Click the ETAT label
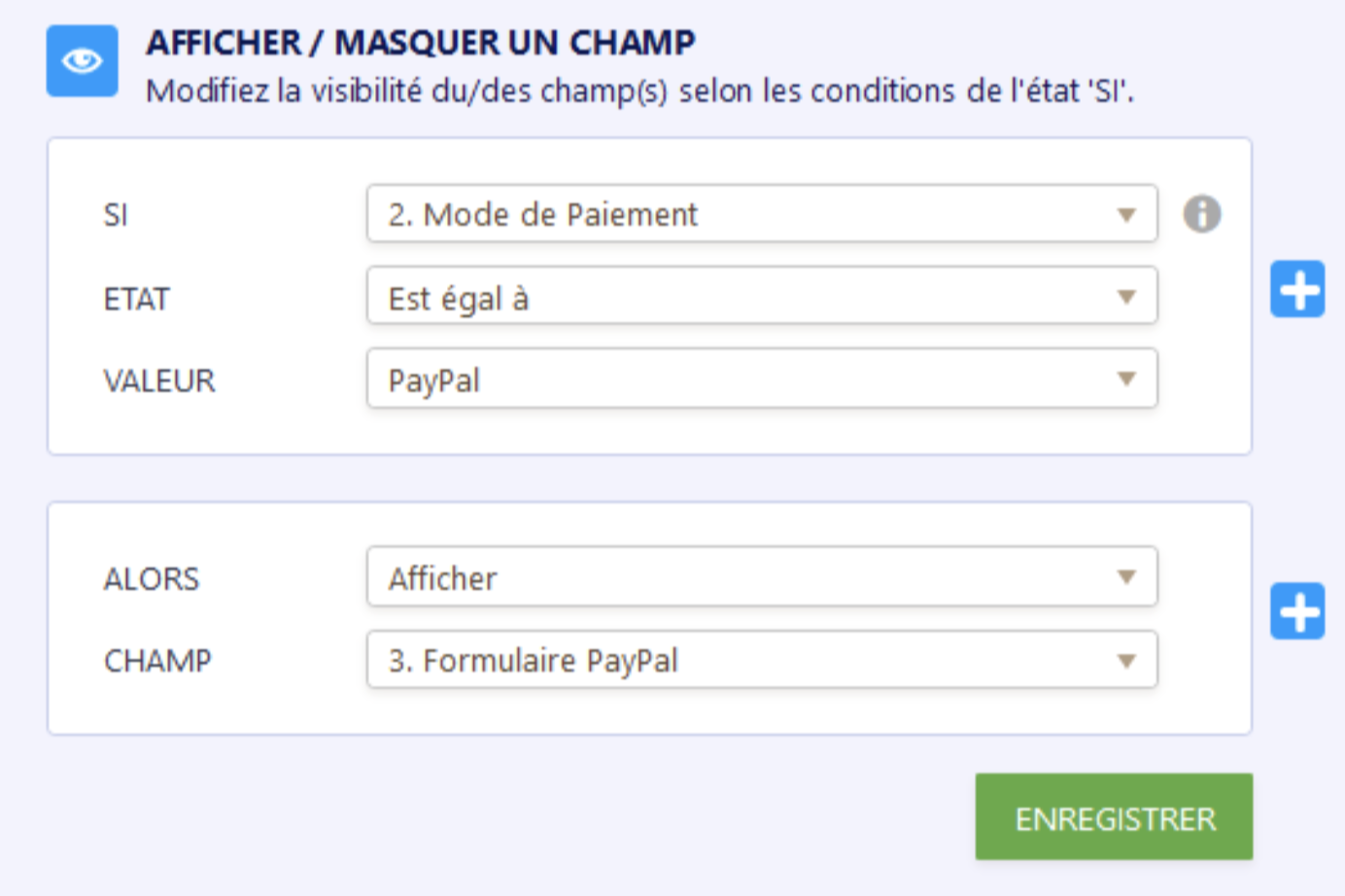Viewport: 1345px width, 896px height. (137, 299)
